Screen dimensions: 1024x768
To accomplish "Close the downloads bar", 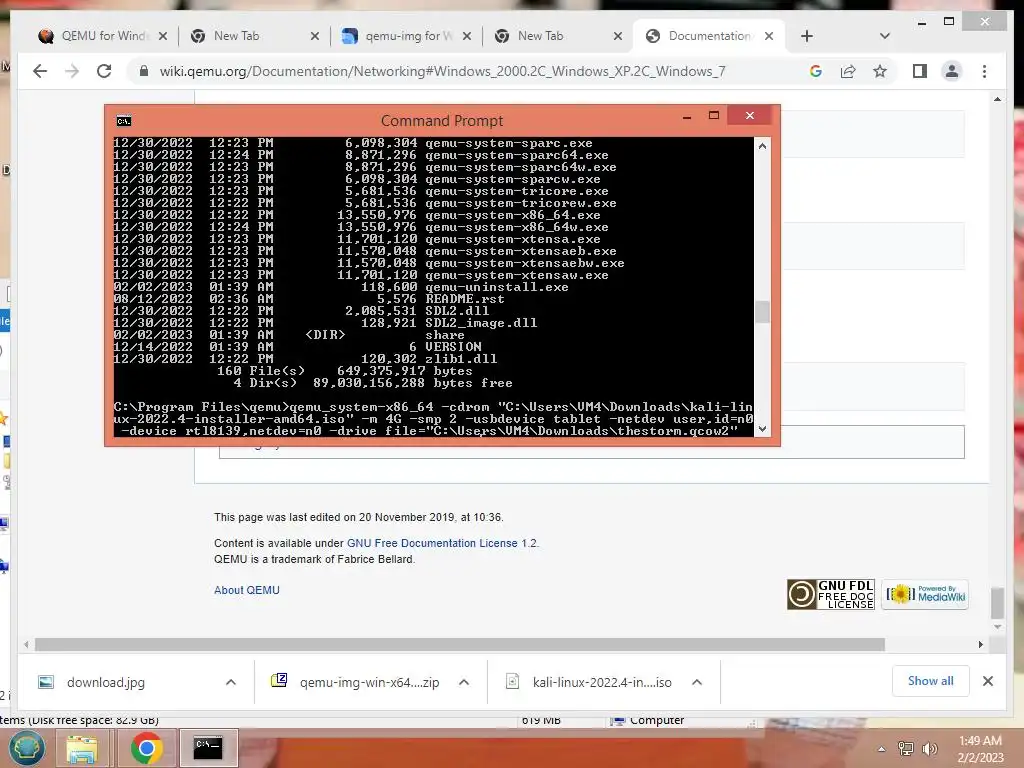I will [x=987, y=681].
